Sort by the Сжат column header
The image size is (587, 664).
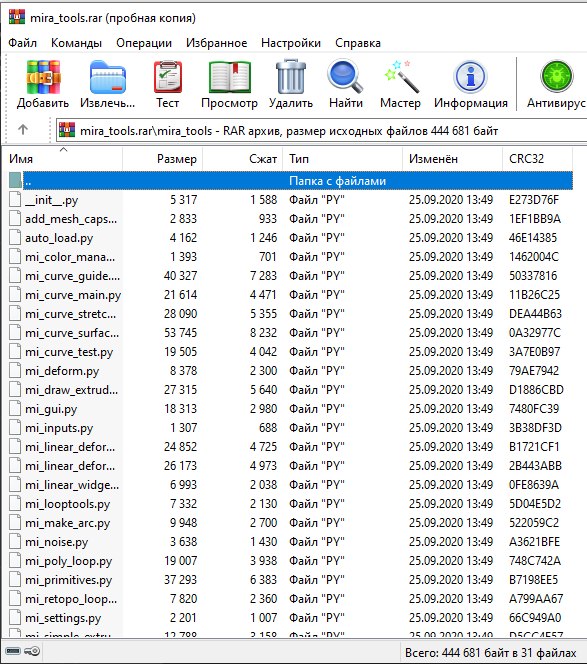coord(243,159)
